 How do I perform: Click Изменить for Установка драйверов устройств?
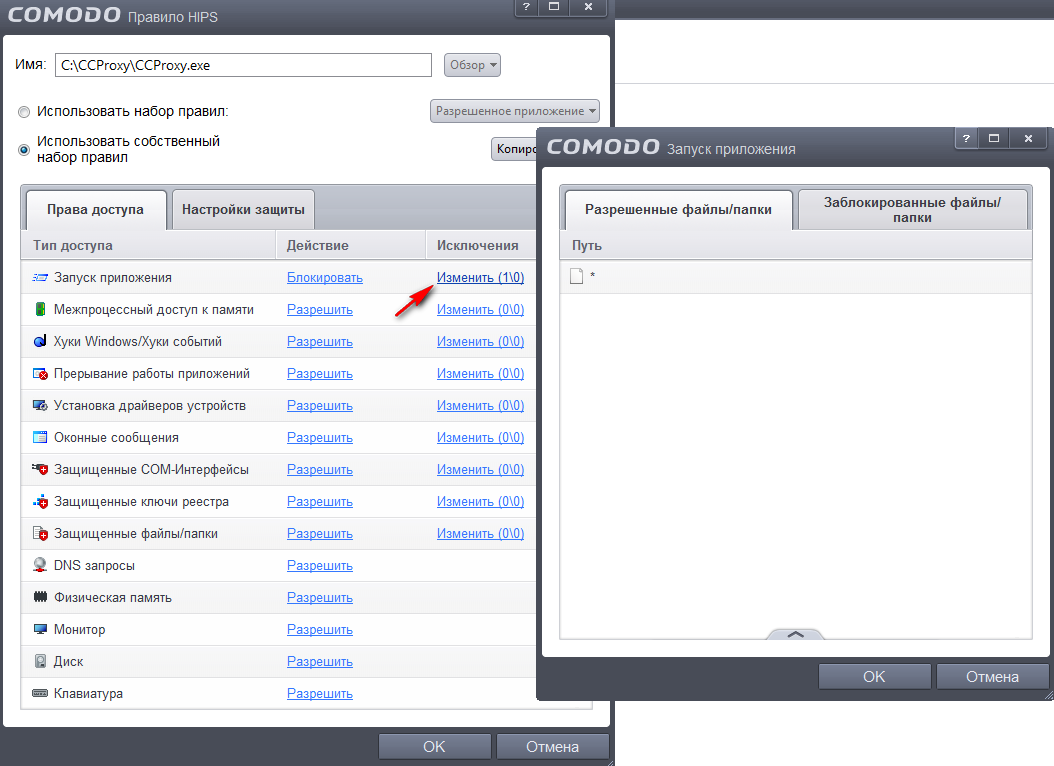[481, 406]
